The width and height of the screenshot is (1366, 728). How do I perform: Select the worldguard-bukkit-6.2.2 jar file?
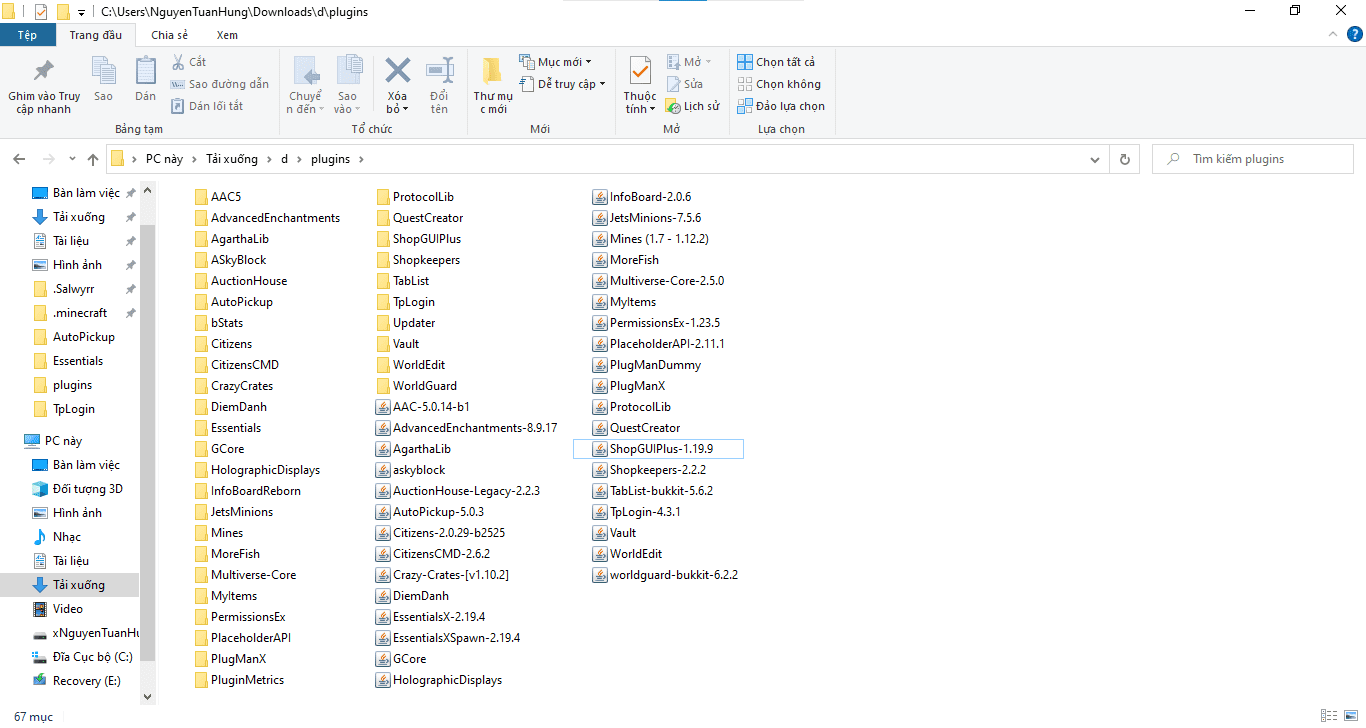coord(666,575)
